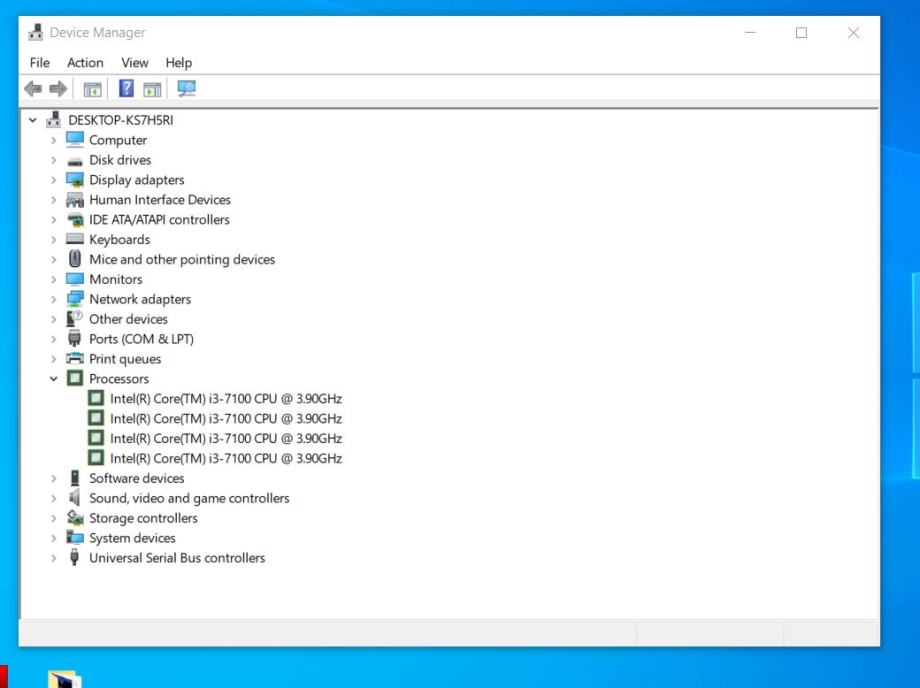Select the Software devices label
The image size is (920, 688).
[x=137, y=479]
